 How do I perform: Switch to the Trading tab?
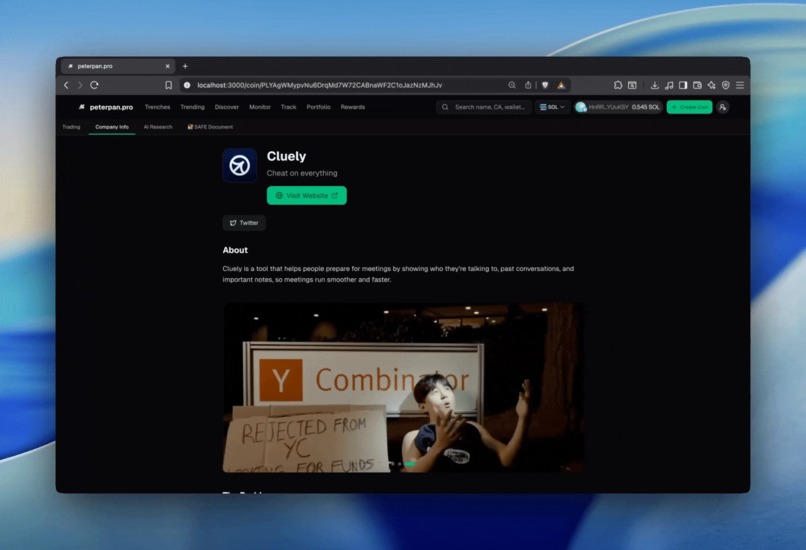tap(71, 127)
